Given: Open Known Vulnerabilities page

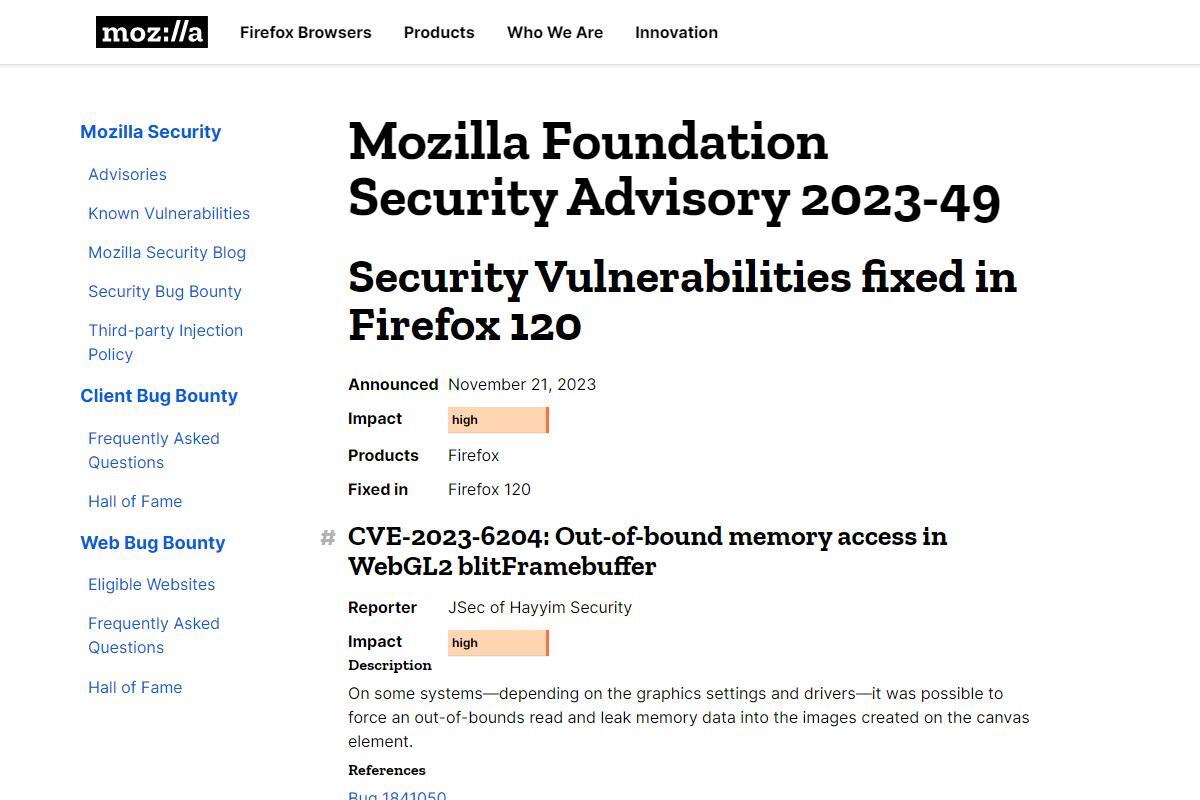Looking at the screenshot, I should pyautogui.click(x=169, y=213).
